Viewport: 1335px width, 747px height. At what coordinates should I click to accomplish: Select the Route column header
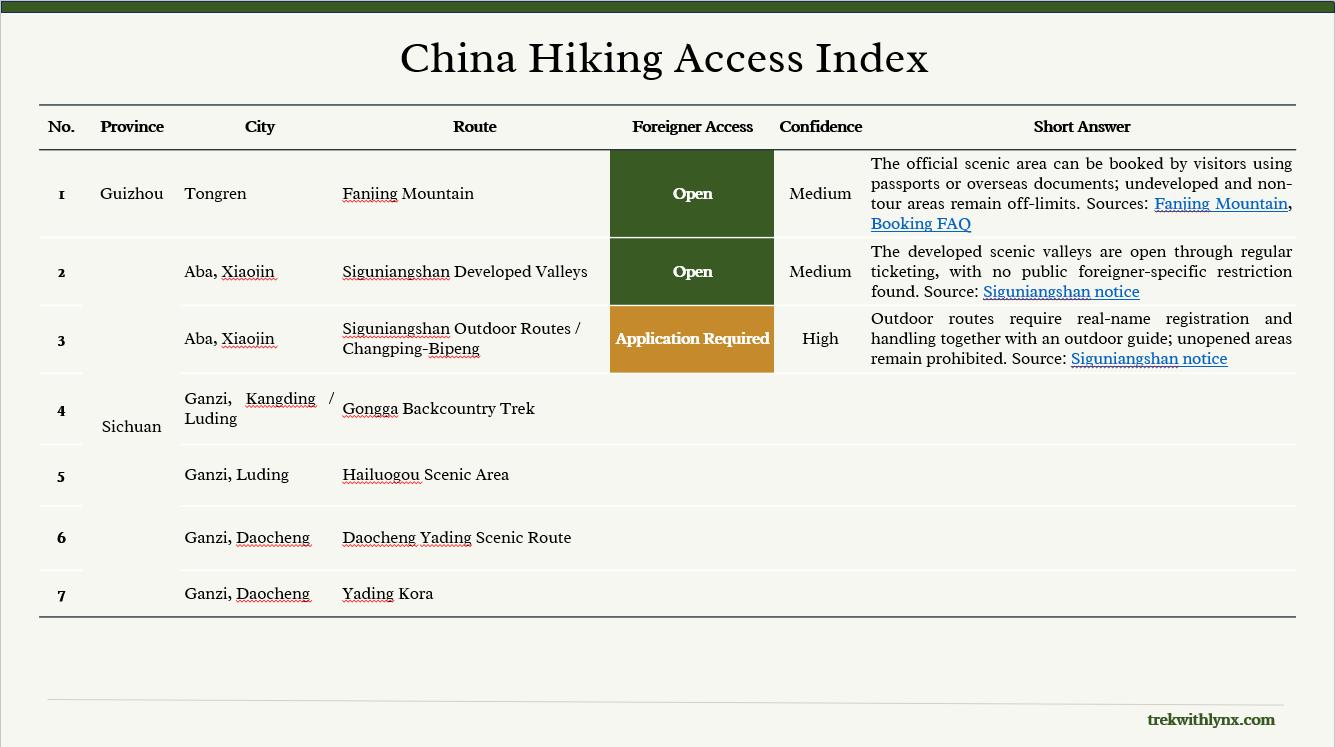coord(475,127)
